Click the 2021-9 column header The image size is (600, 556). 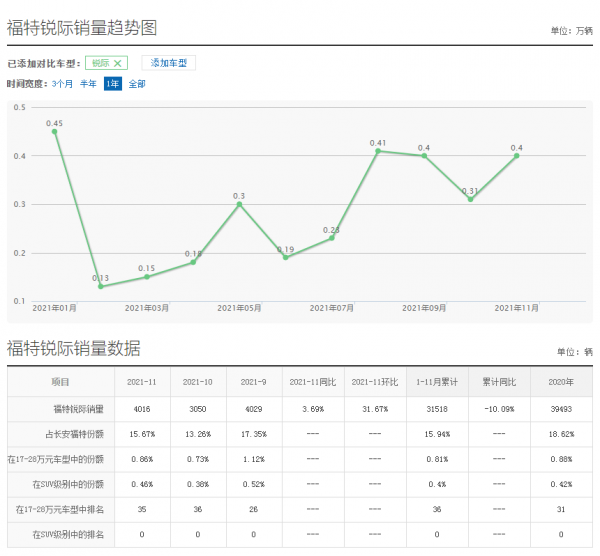(253, 382)
